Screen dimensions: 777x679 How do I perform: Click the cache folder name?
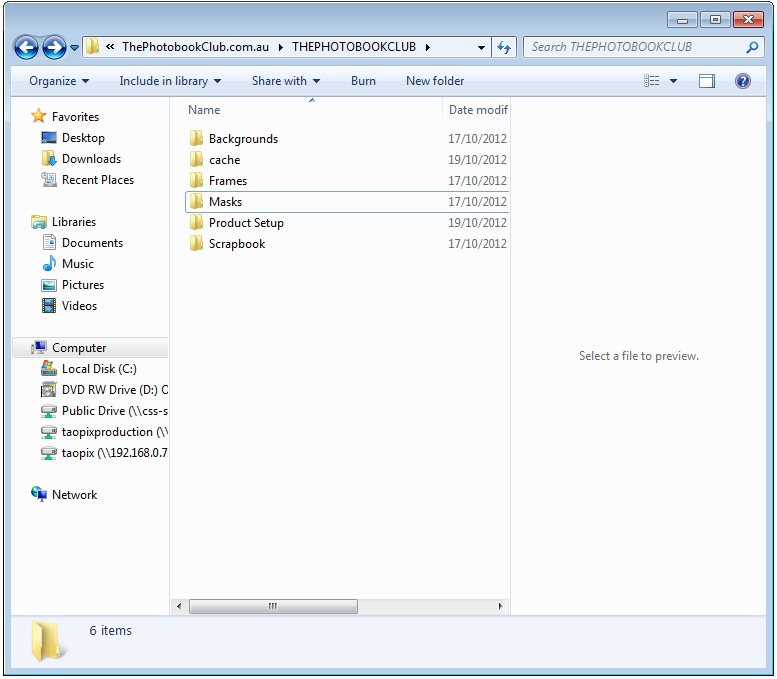(x=224, y=160)
